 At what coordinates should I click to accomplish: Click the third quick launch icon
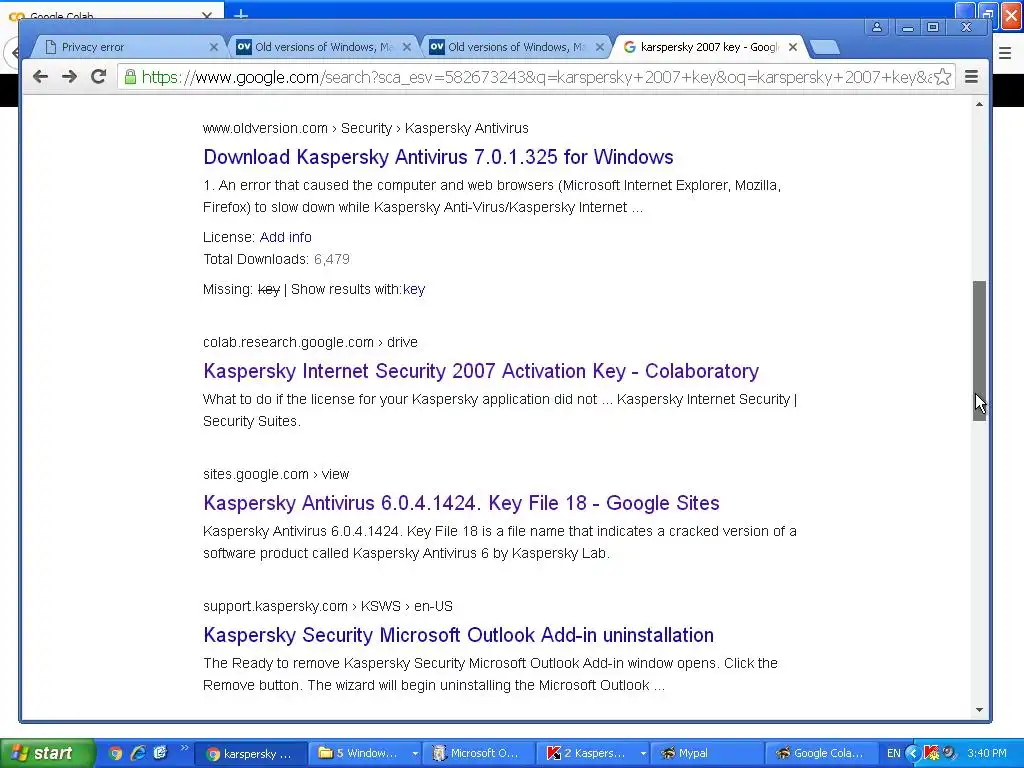coord(161,753)
